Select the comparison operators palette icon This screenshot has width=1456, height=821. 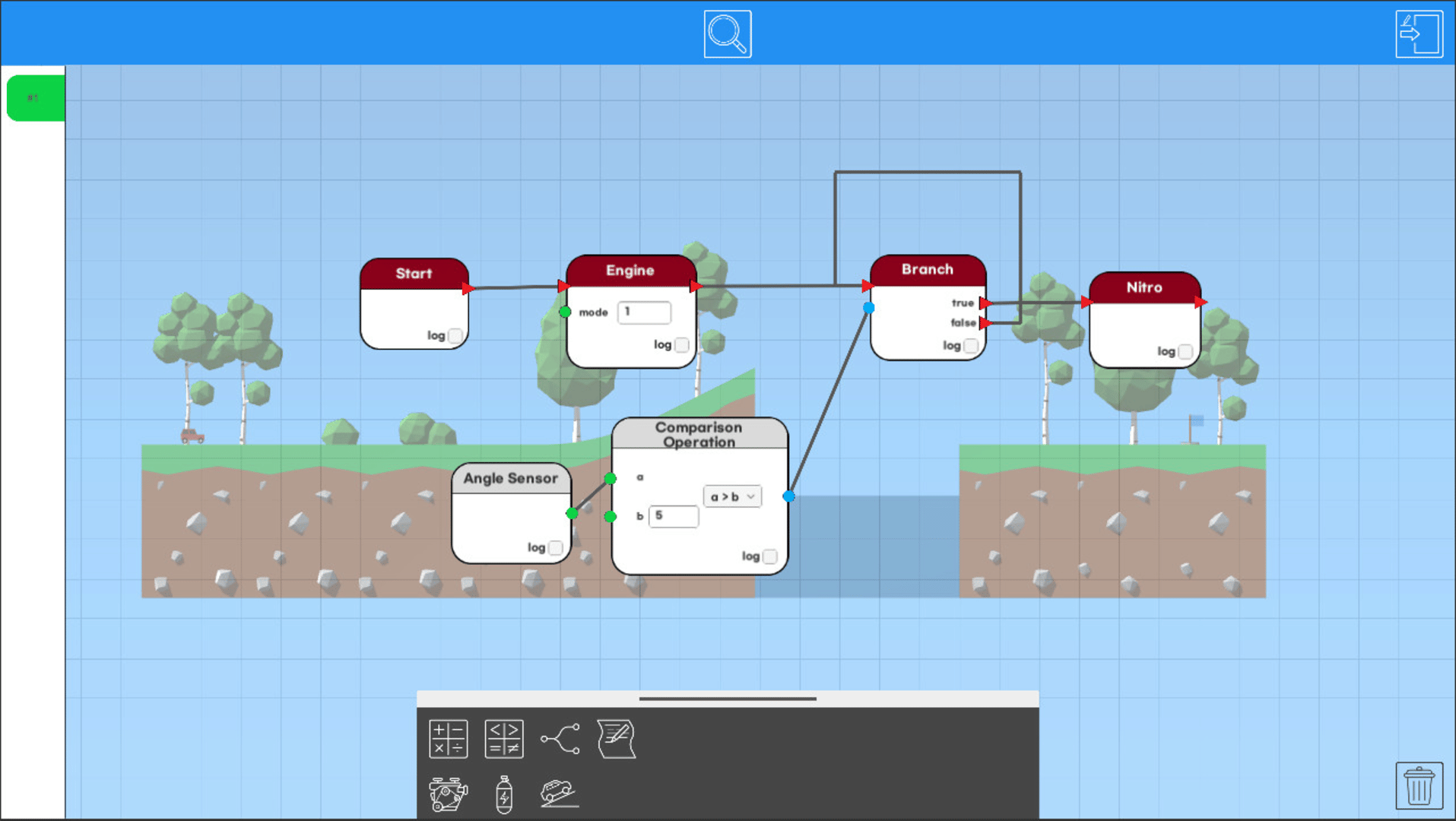pos(503,739)
